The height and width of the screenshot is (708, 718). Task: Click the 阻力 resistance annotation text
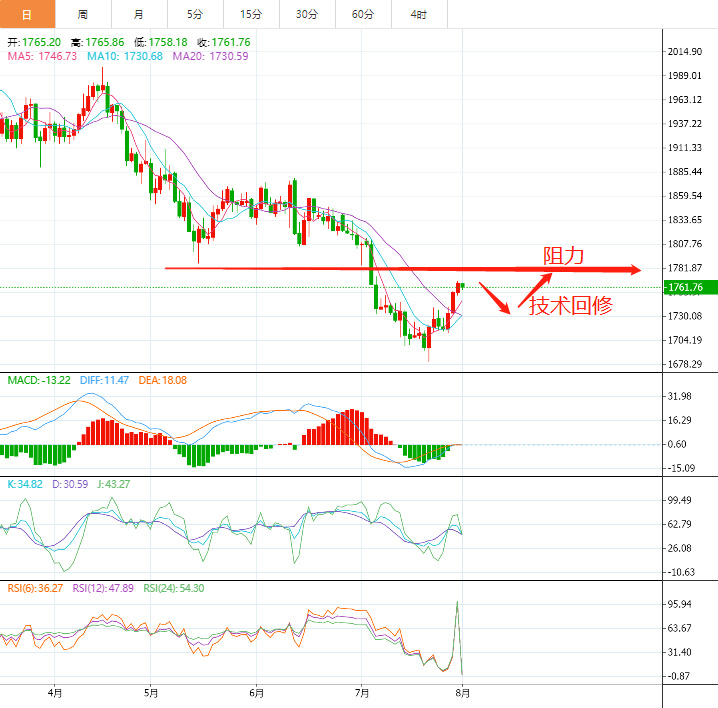tap(562, 256)
